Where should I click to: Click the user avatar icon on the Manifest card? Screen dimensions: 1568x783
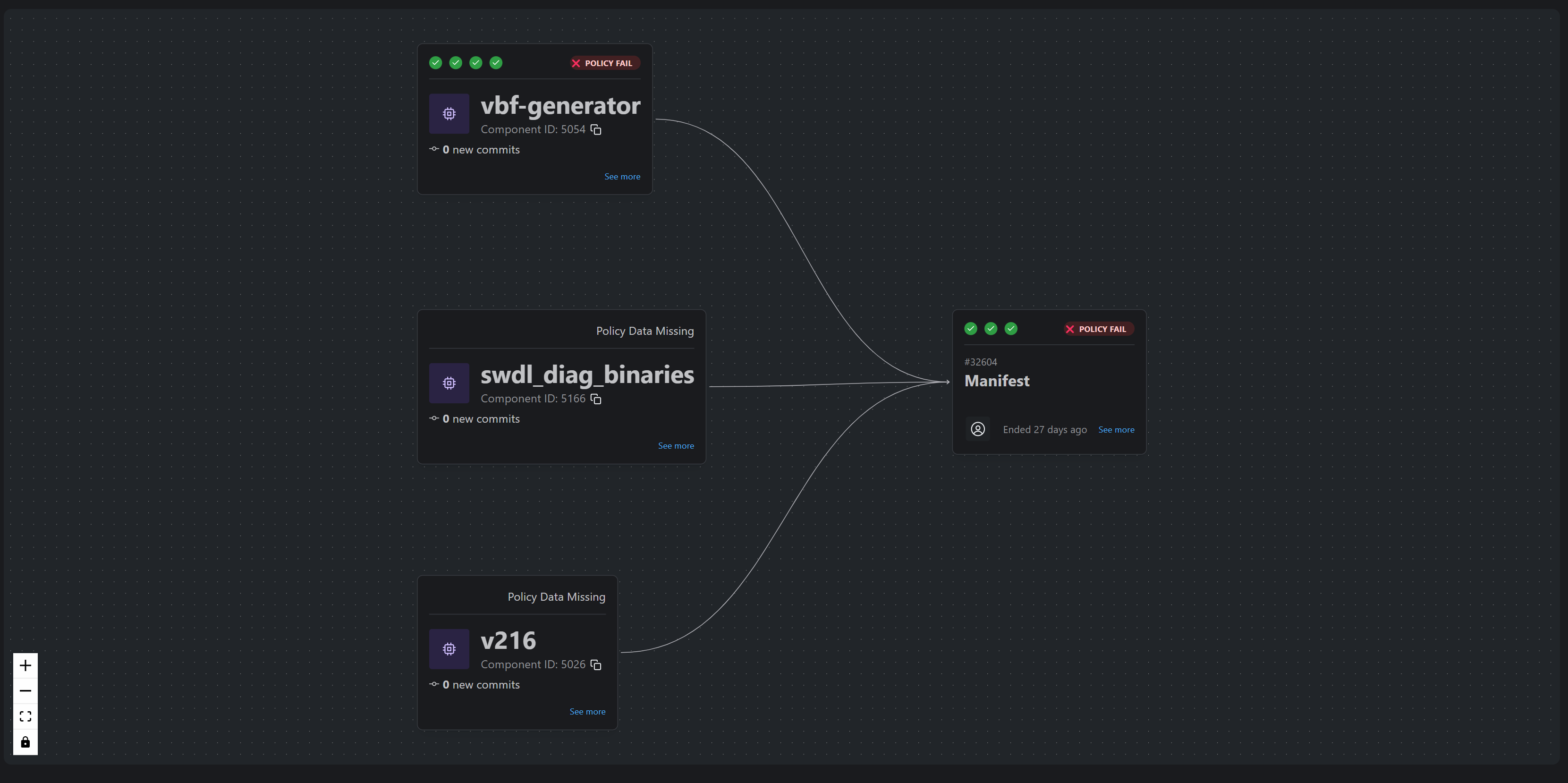pos(978,429)
